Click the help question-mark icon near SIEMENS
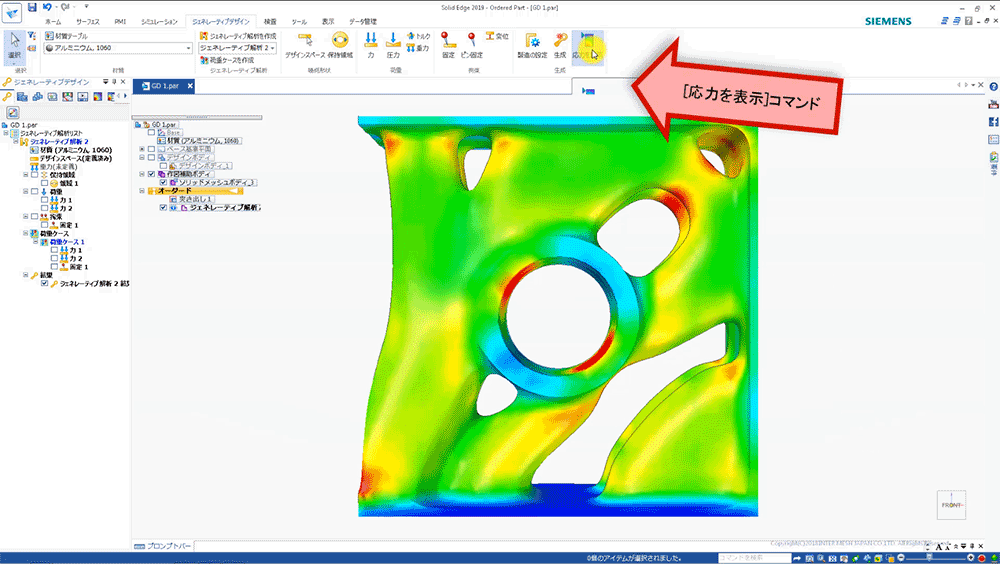The width and height of the screenshot is (1000, 564). coord(968,21)
